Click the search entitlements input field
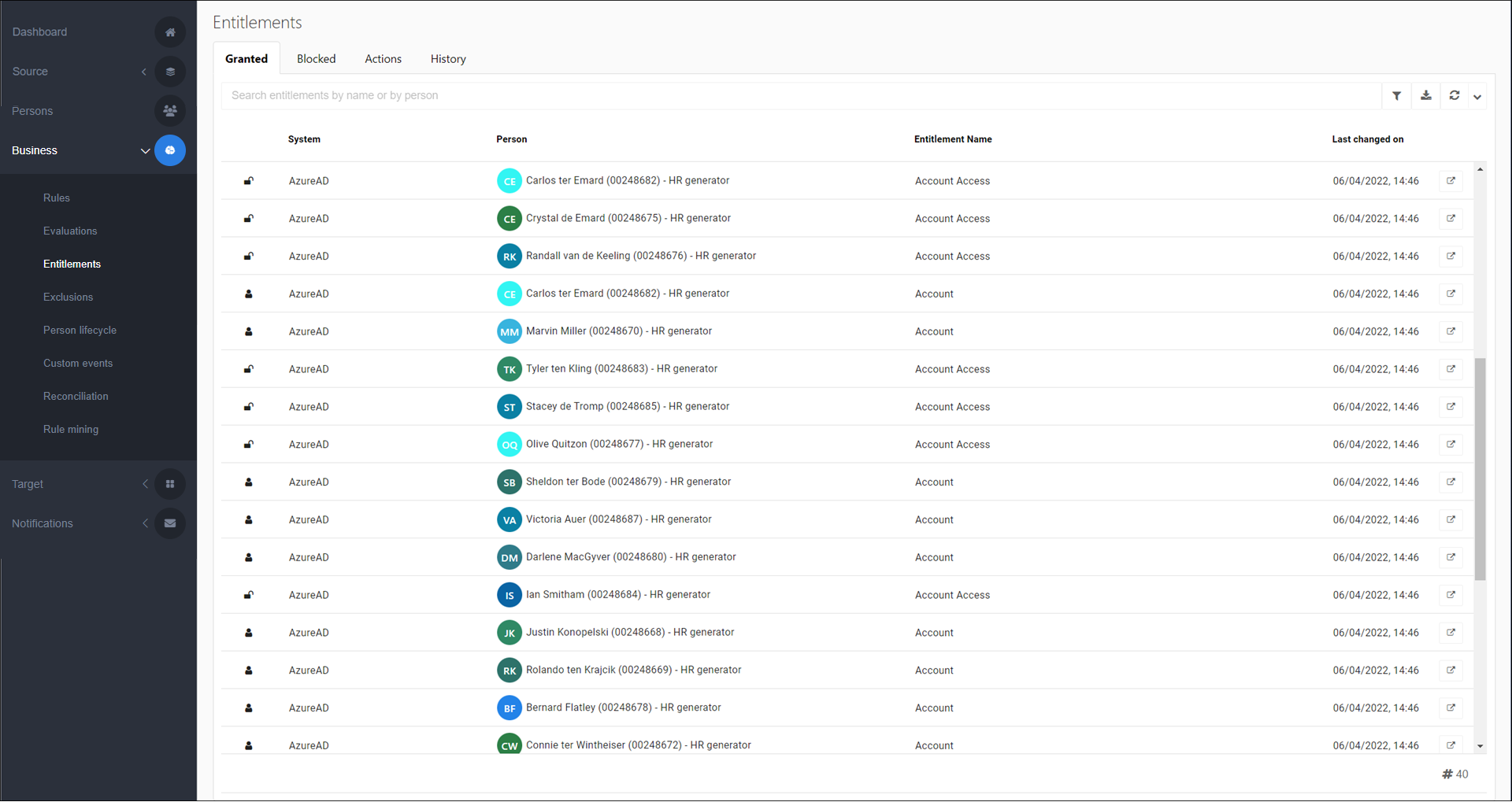 pyautogui.click(x=799, y=96)
